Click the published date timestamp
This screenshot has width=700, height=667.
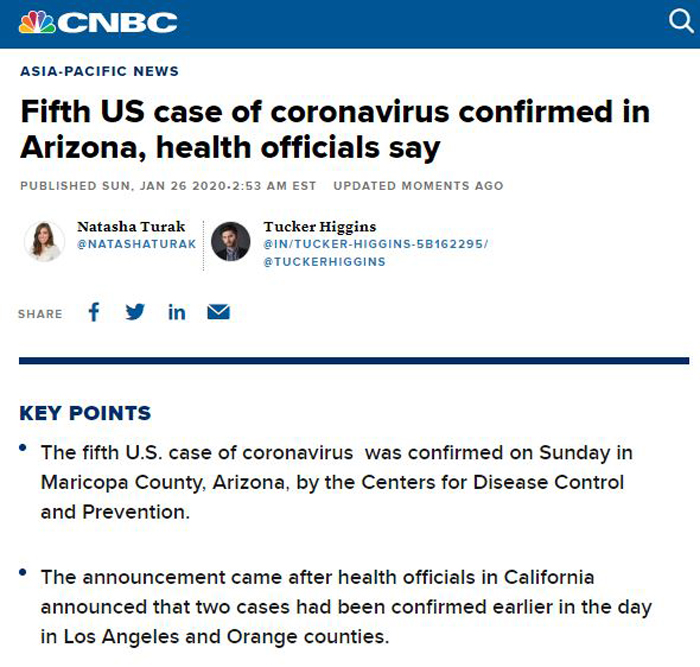click(168, 186)
